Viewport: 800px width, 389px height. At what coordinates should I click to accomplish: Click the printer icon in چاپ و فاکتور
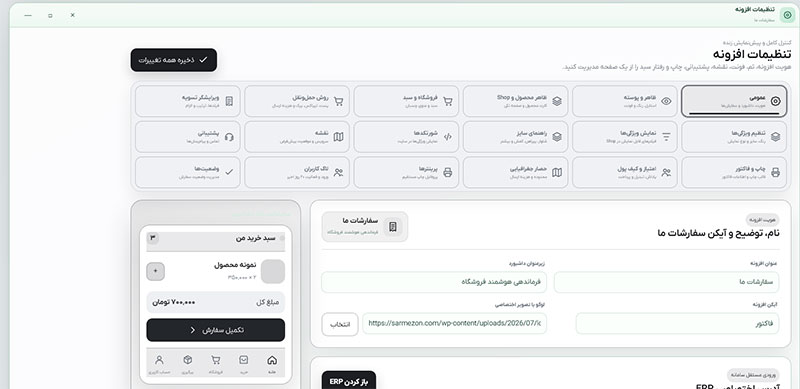(x=775, y=173)
